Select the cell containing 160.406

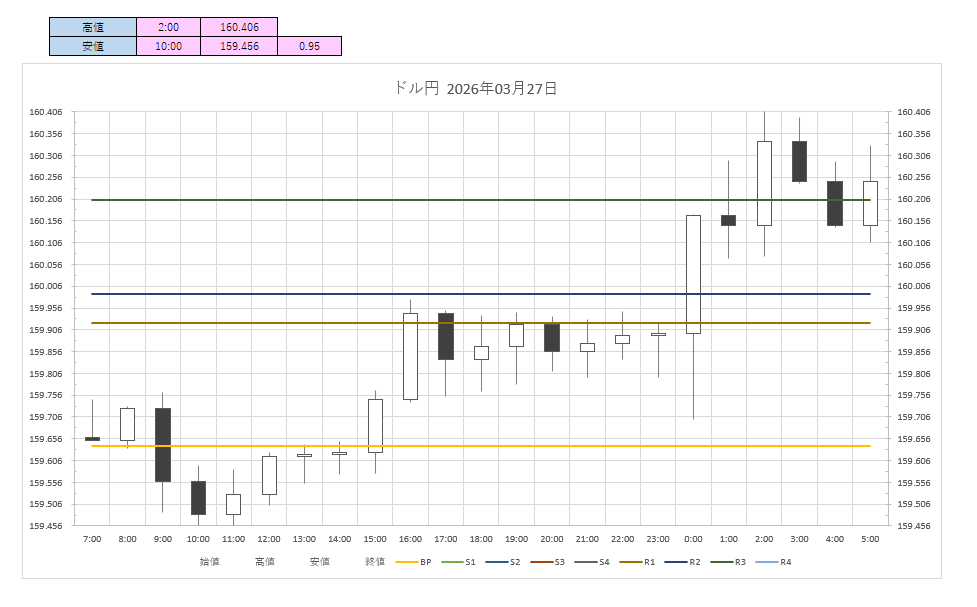click(238, 27)
